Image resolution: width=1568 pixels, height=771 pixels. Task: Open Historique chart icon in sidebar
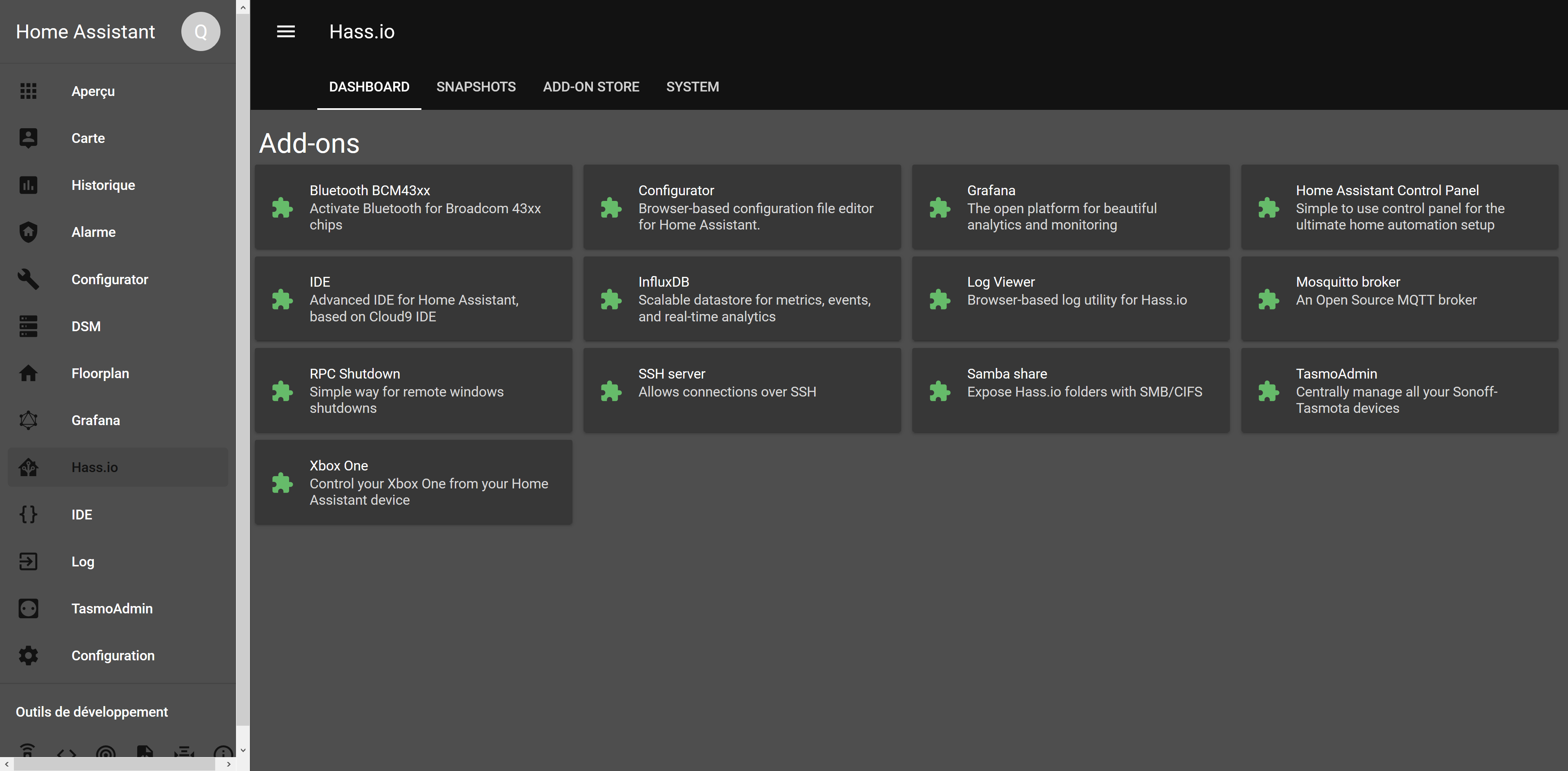[x=28, y=185]
